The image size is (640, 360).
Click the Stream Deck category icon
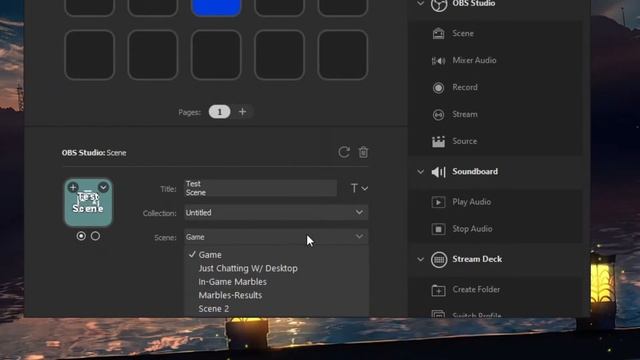439,260
